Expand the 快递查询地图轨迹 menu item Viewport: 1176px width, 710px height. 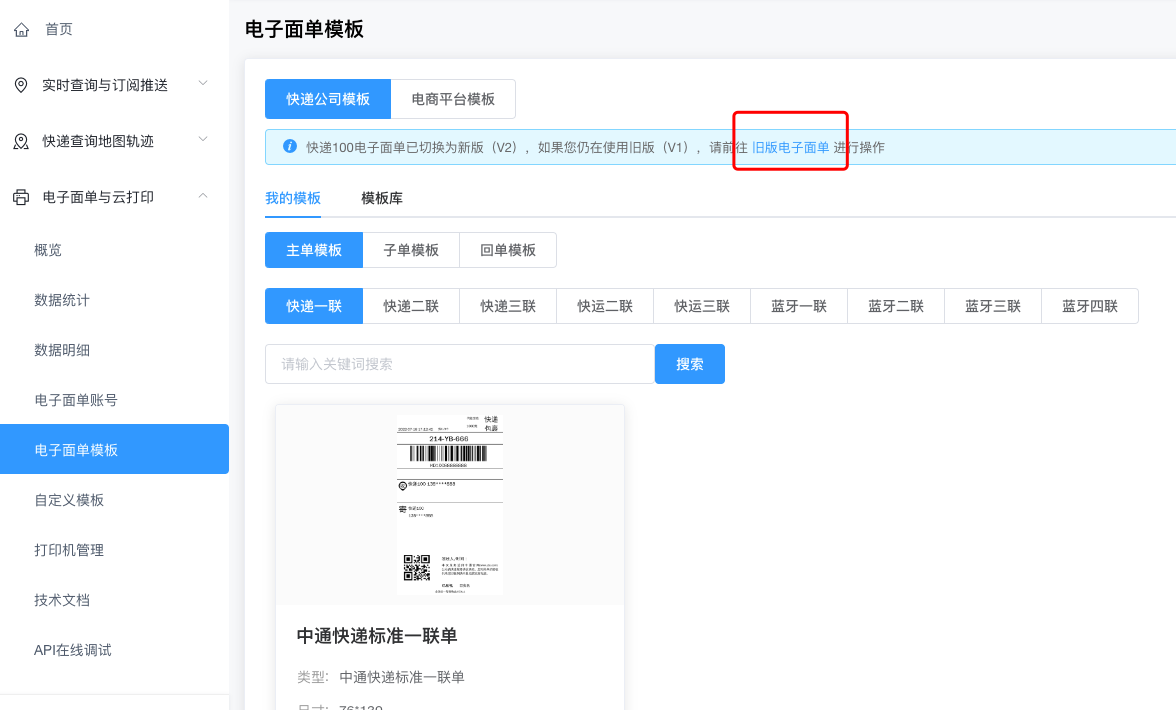tap(114, 141)
